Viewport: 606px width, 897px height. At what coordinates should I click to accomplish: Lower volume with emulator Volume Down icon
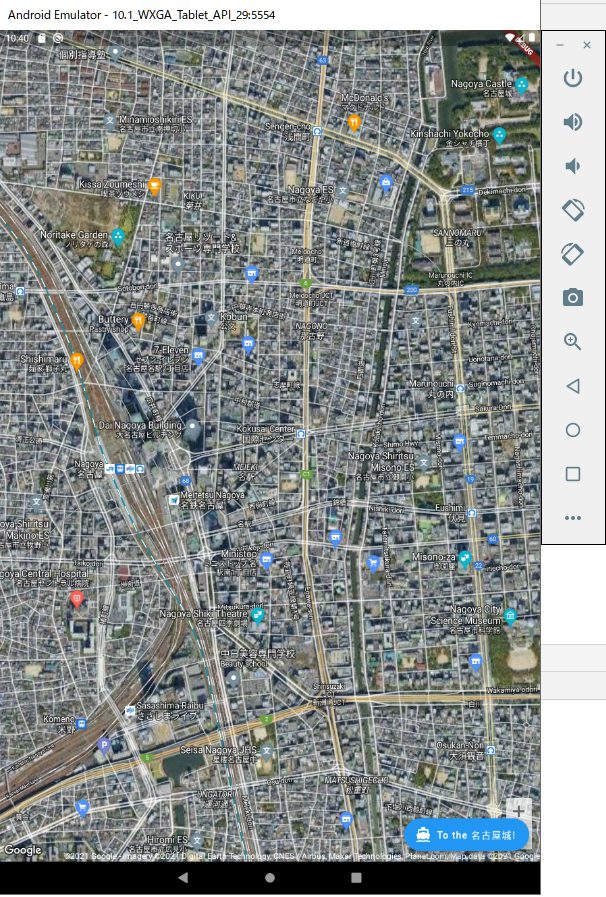(x=573, y=166)
